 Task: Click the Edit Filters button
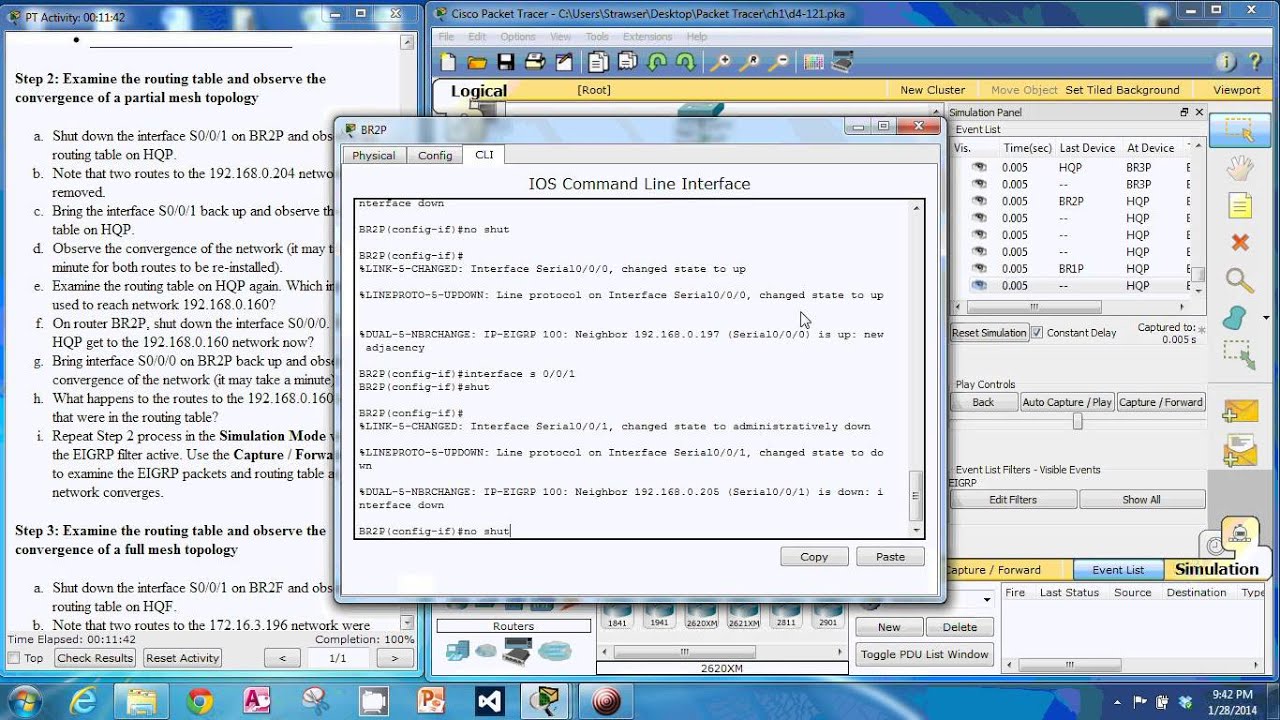pyautogui.click(x=1013, y=500)
